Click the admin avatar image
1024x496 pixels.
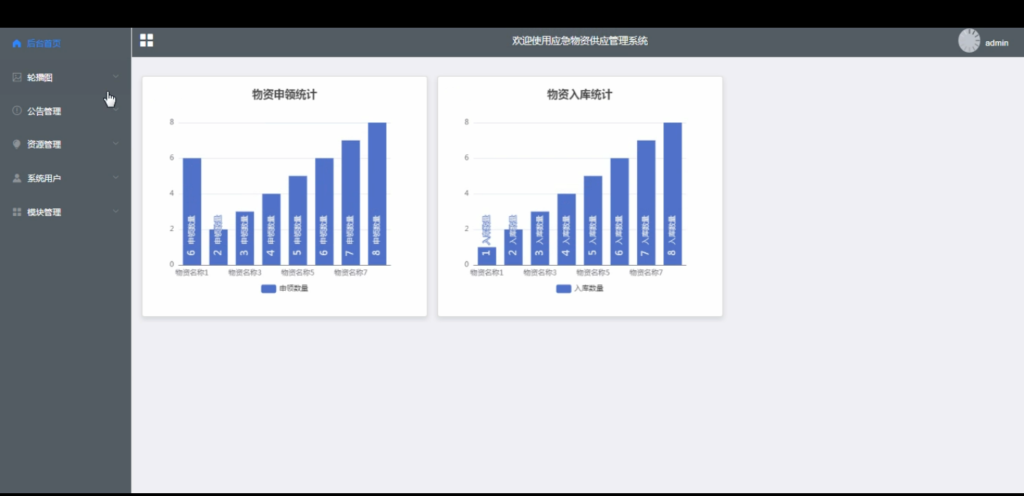click(969, 41)
